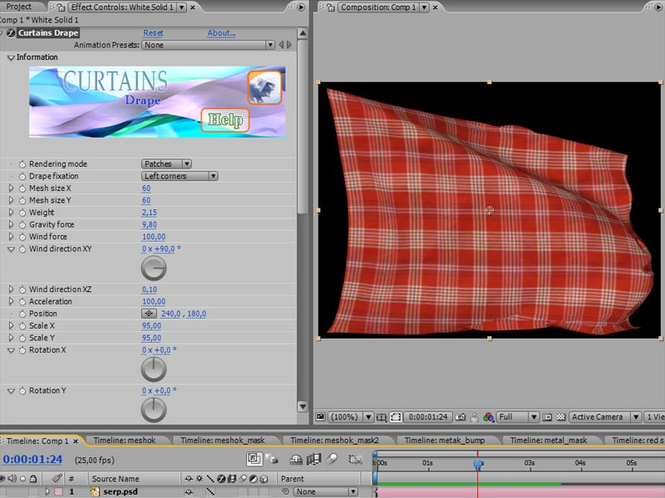
Task: Switch to Timeline: meshok_mask tab
Action: 222,441
